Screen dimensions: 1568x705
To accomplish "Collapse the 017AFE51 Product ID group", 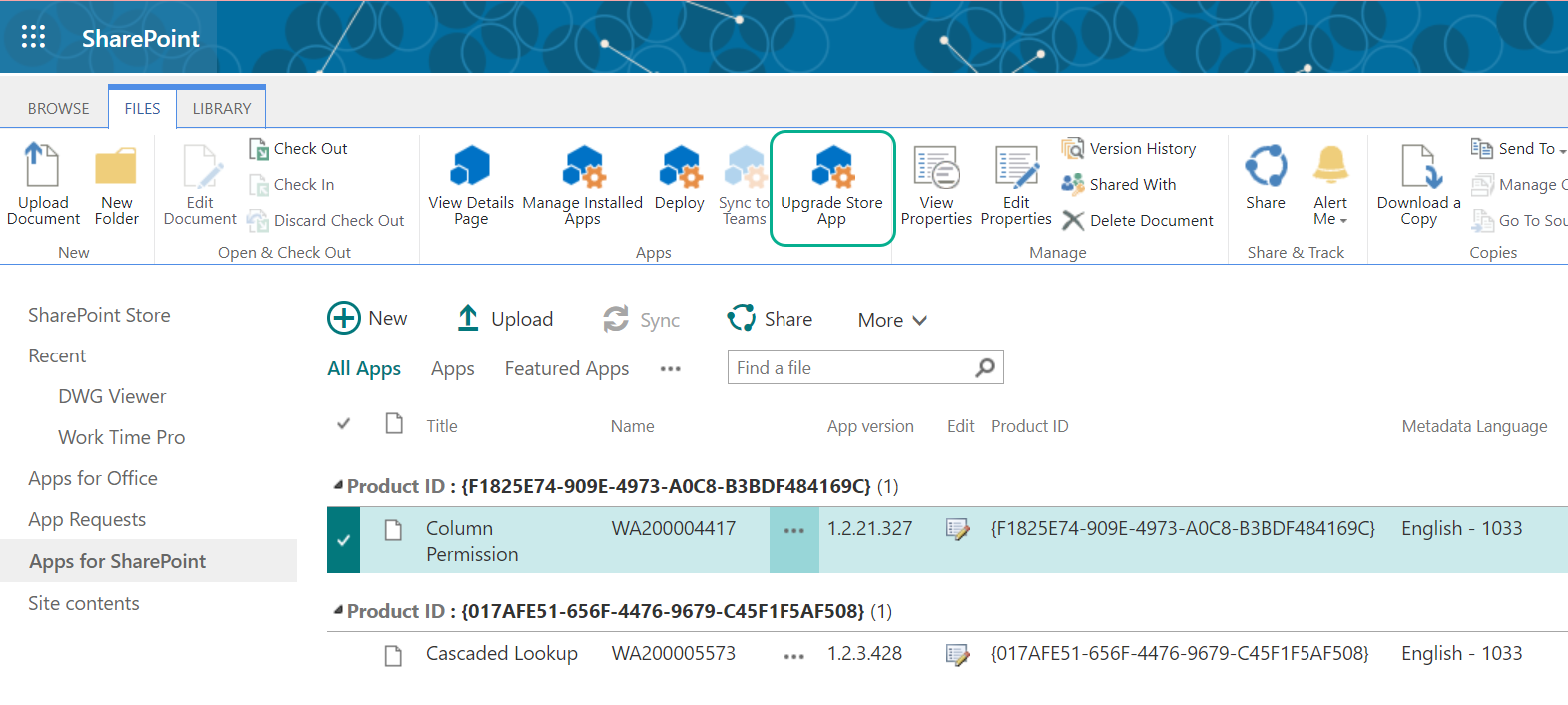I will pyautogui.click(x=339, y=610).
